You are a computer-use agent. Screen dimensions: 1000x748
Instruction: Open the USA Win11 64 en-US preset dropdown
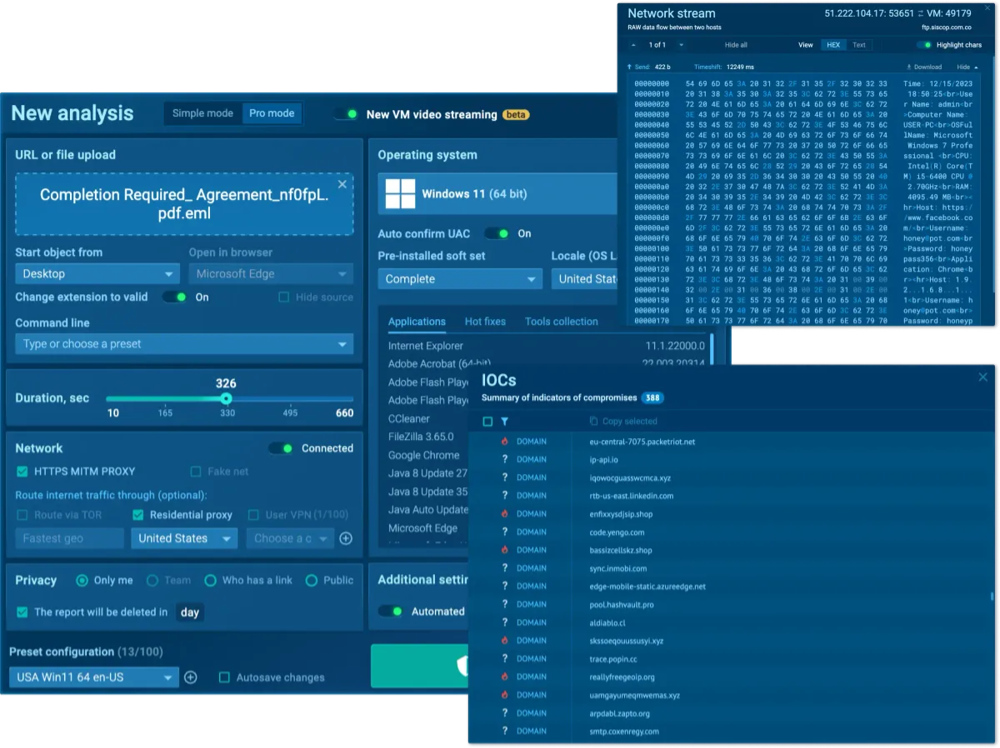point(93,677)
